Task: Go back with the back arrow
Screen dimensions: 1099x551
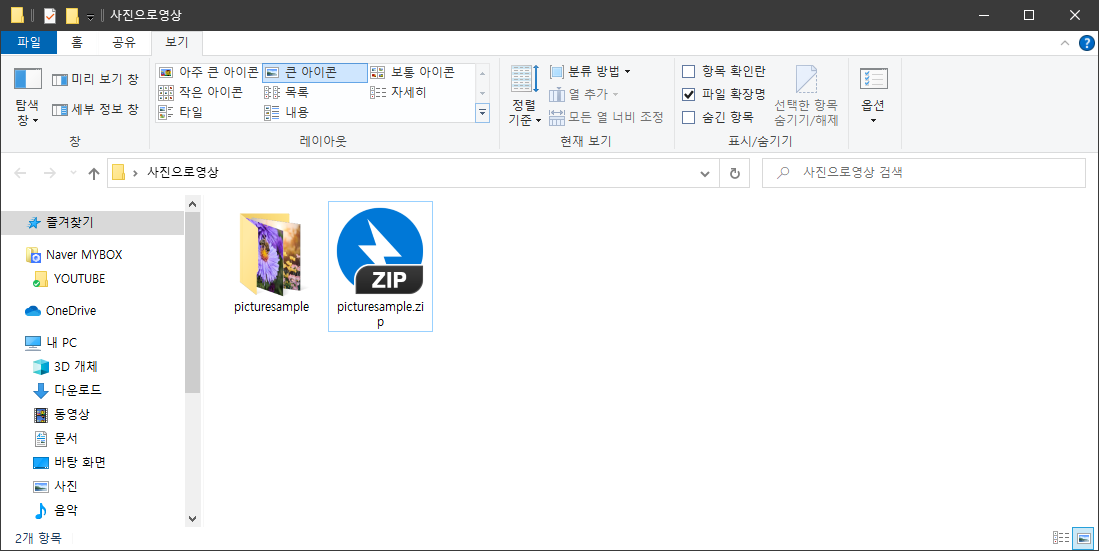Action: [x=20, y=173]
